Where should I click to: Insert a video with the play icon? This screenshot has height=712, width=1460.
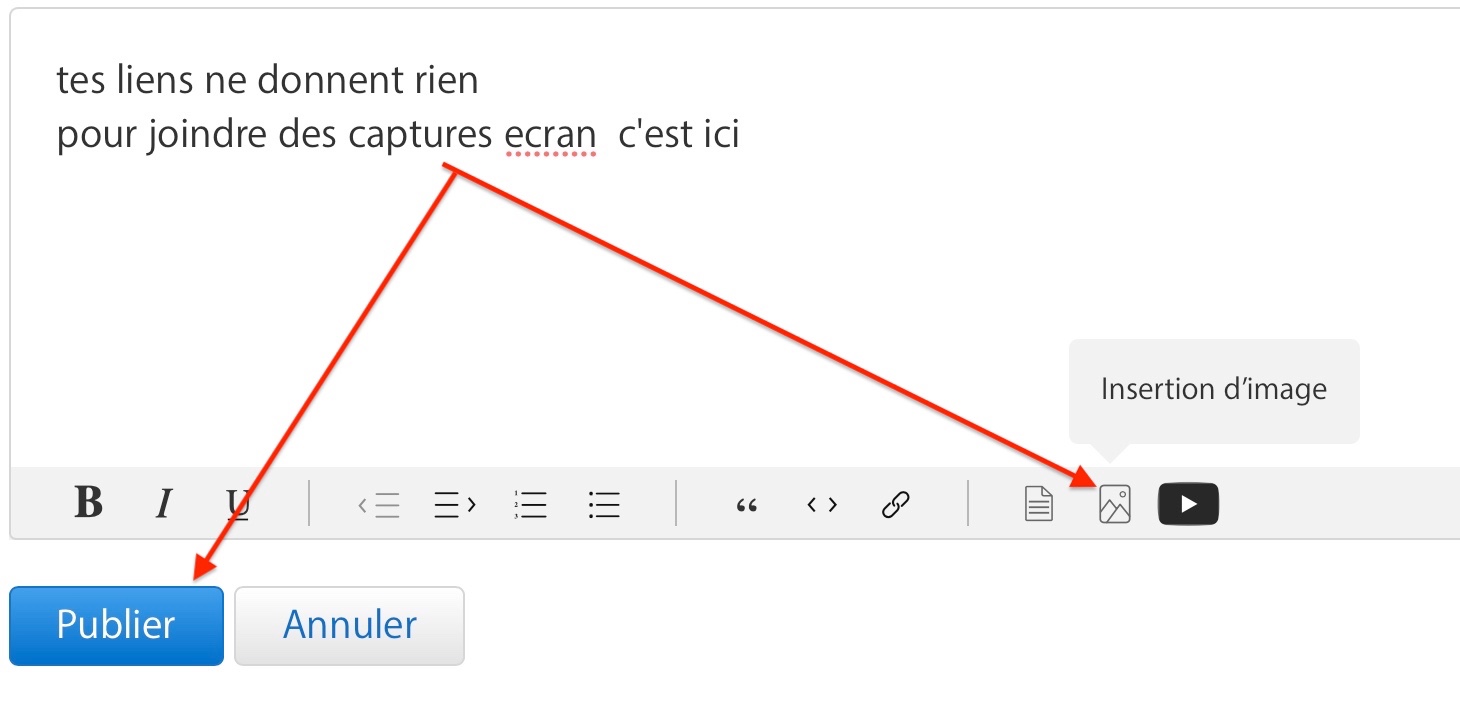click(1188, 504)
